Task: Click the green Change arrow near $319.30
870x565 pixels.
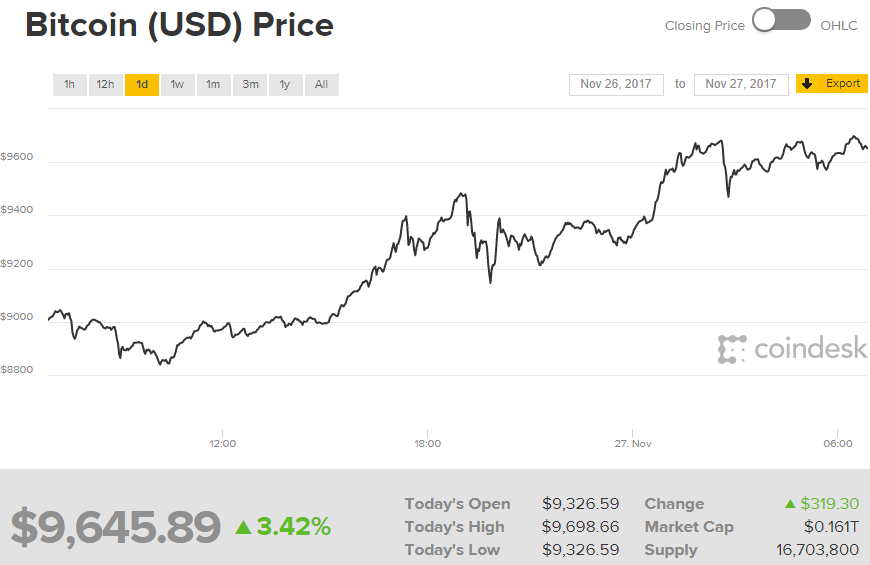Action: (x=791, y=504)
